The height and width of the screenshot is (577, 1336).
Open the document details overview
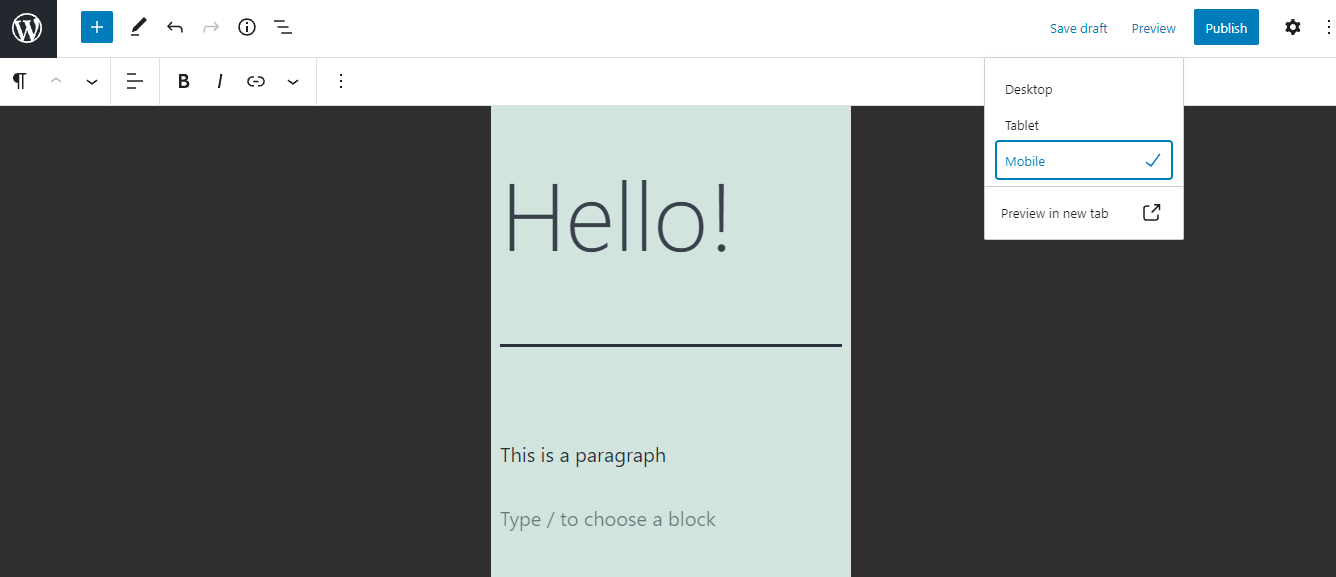[246, 27]
